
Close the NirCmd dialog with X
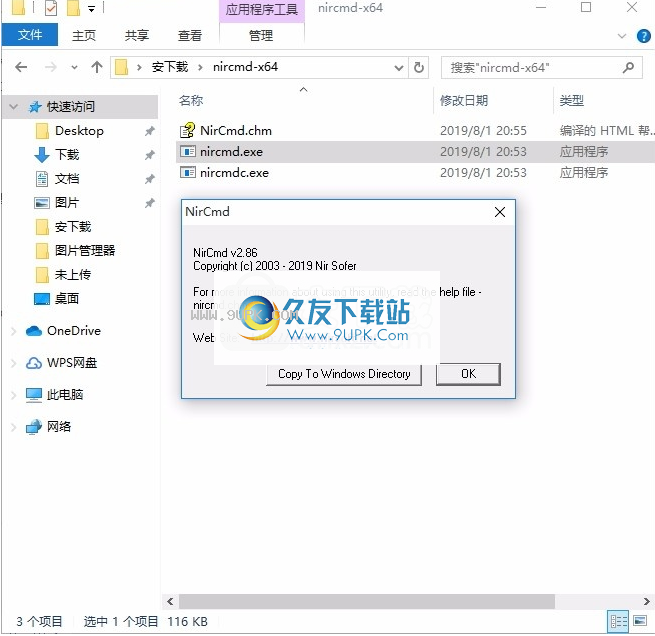tap(500, 212)
